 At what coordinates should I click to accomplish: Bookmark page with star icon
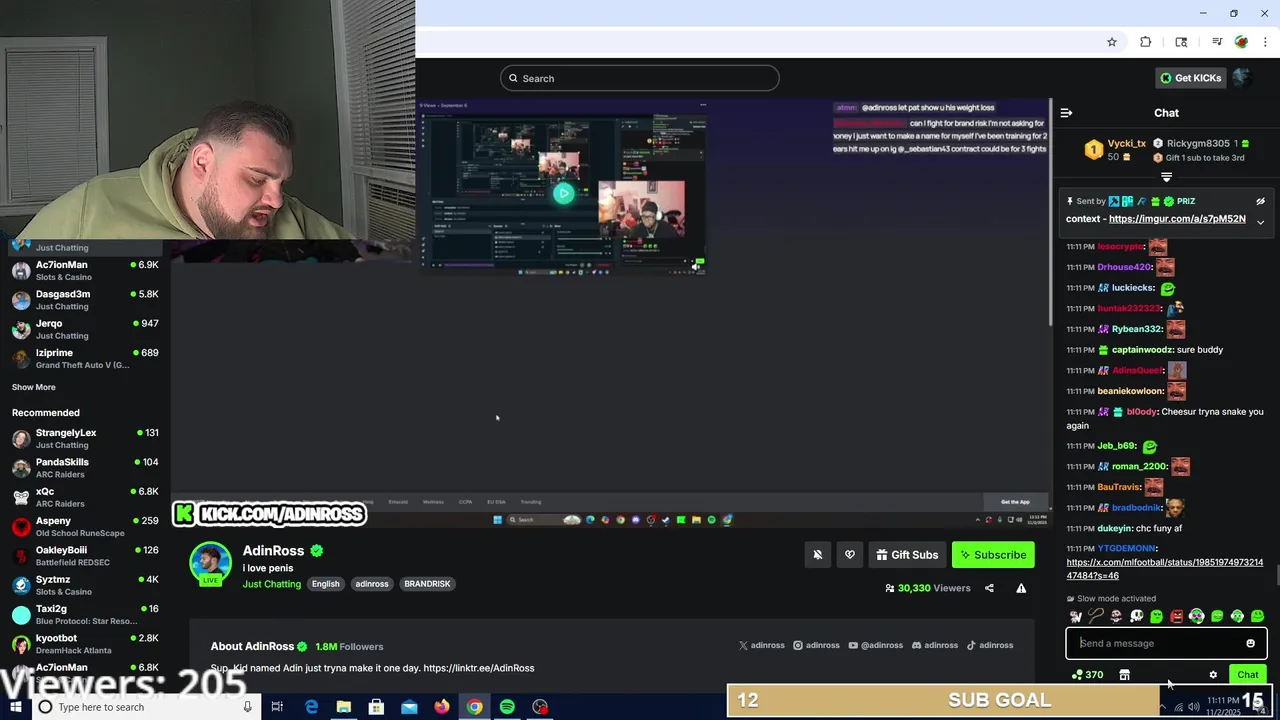coord(1111,42)
